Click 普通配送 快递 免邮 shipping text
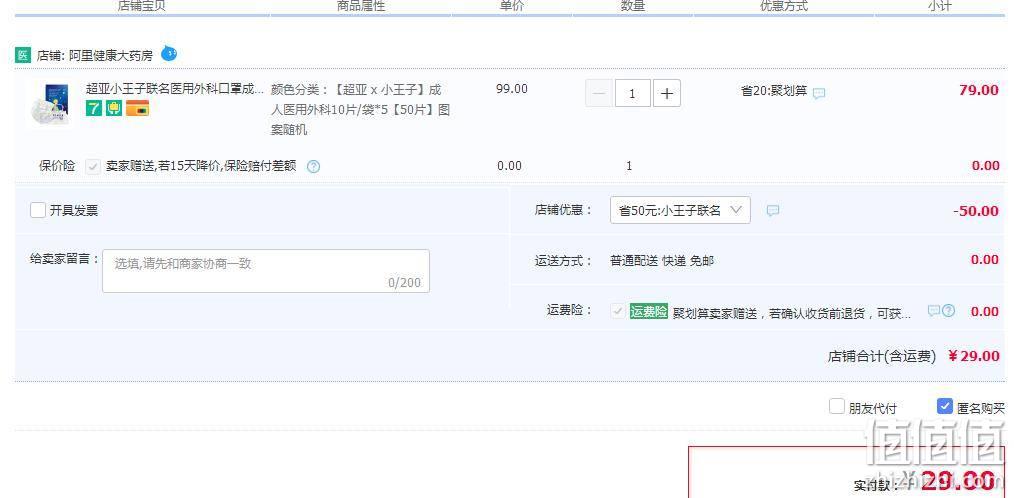The width and height of the screenshot is (1014, 498). coord(662,261)
